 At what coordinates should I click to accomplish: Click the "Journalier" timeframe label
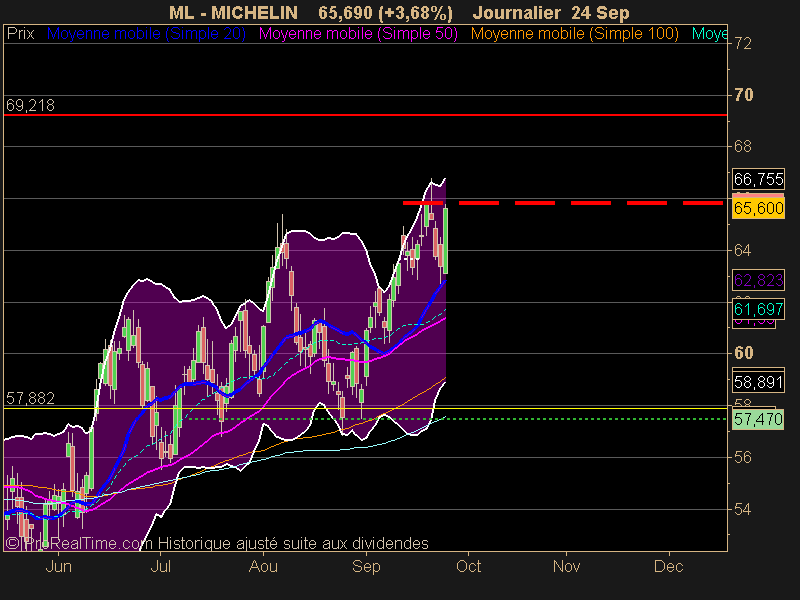pos(516,13)
